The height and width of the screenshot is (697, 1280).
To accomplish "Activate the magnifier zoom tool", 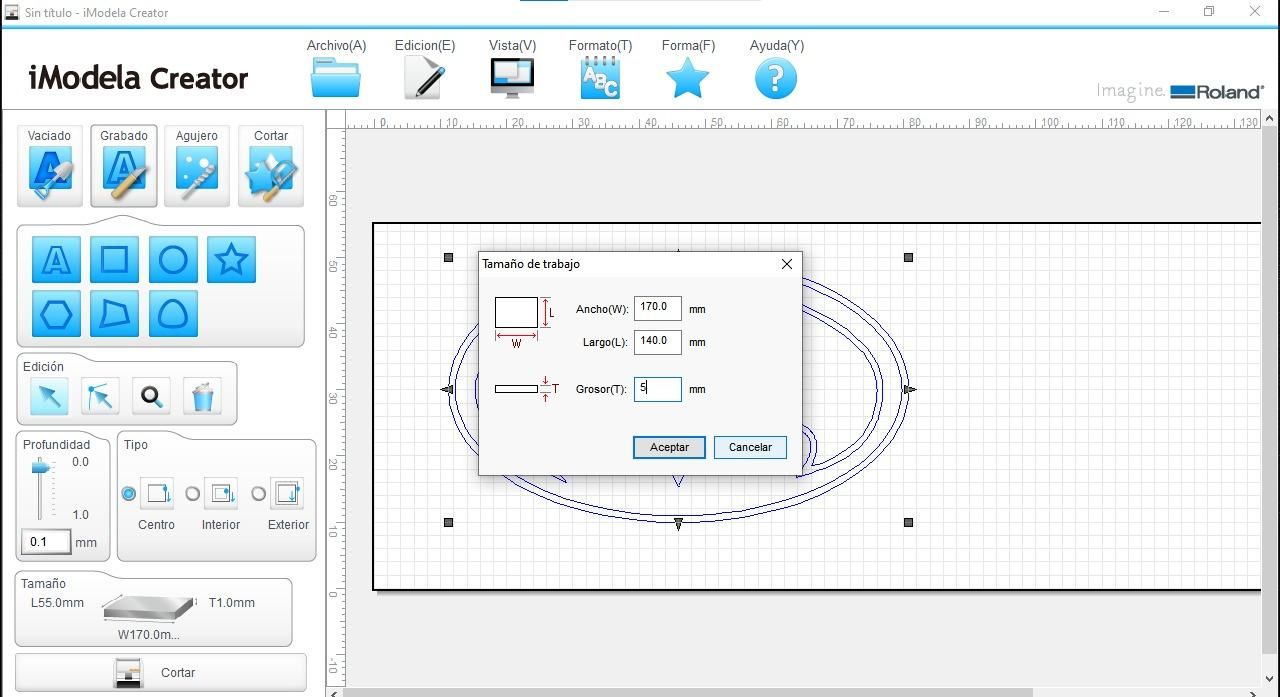I will click(152, 397).
